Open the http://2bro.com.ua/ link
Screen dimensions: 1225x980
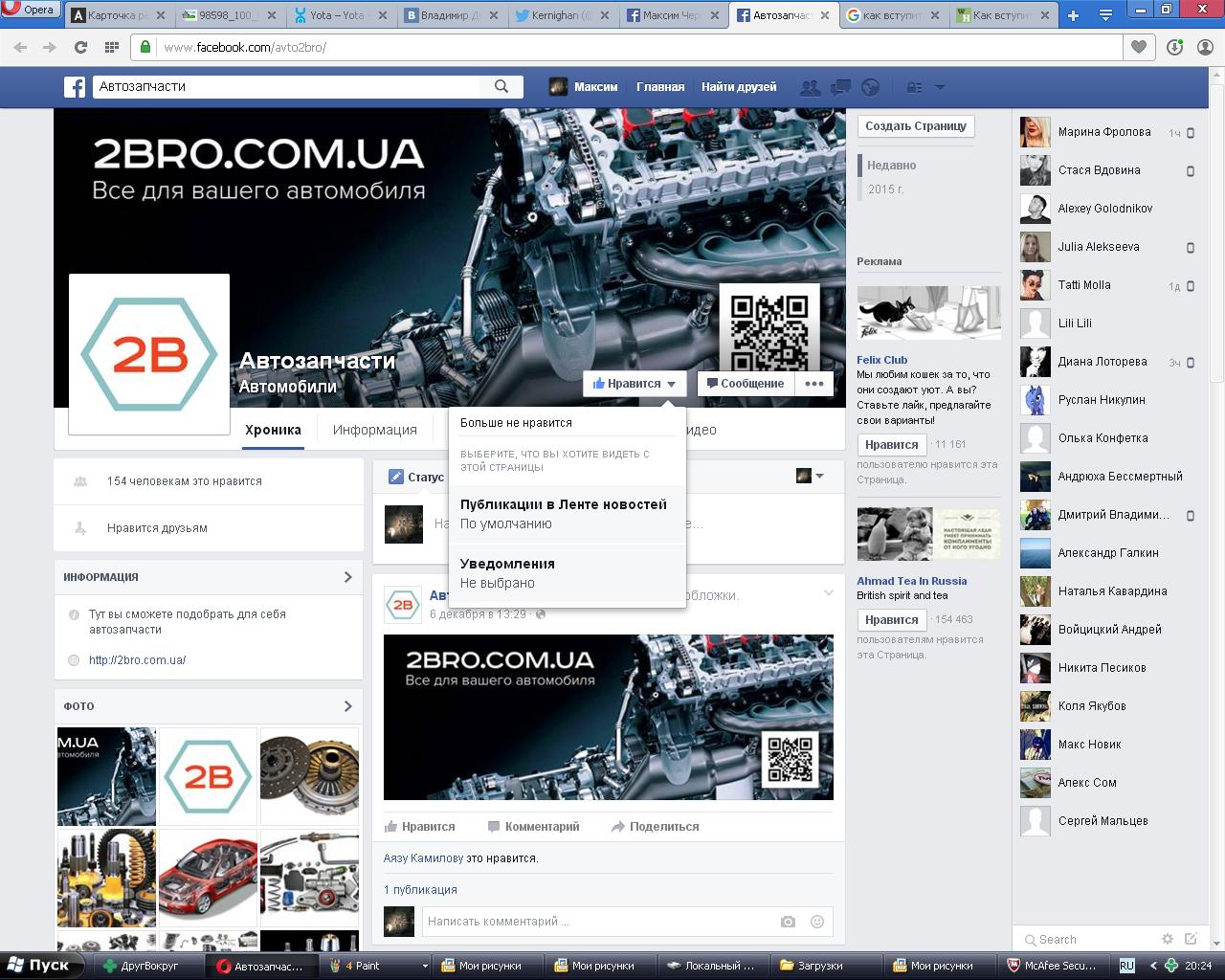137,660
